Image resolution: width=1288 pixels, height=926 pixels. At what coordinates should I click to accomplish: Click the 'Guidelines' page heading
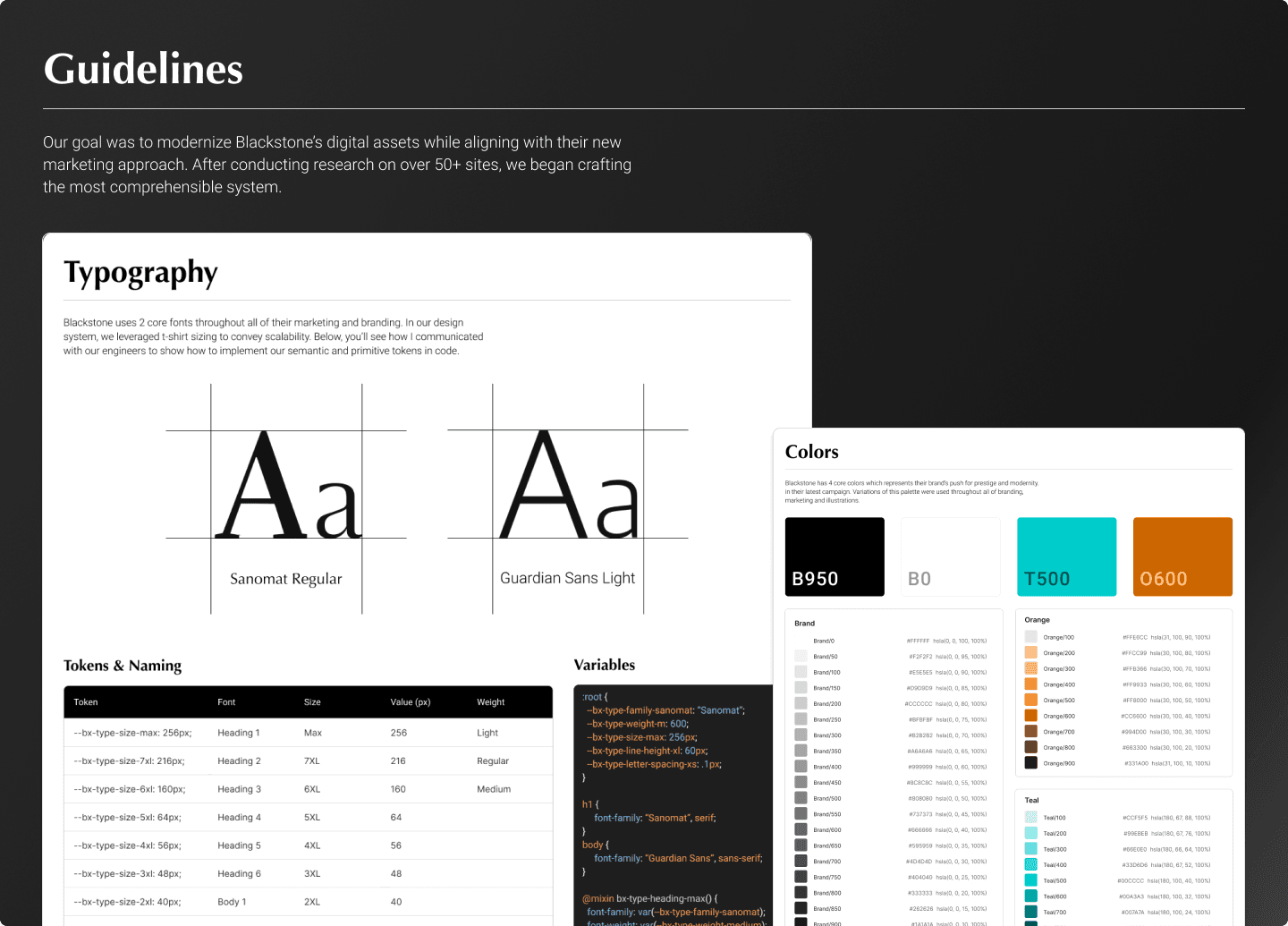[x=143, y=69]
